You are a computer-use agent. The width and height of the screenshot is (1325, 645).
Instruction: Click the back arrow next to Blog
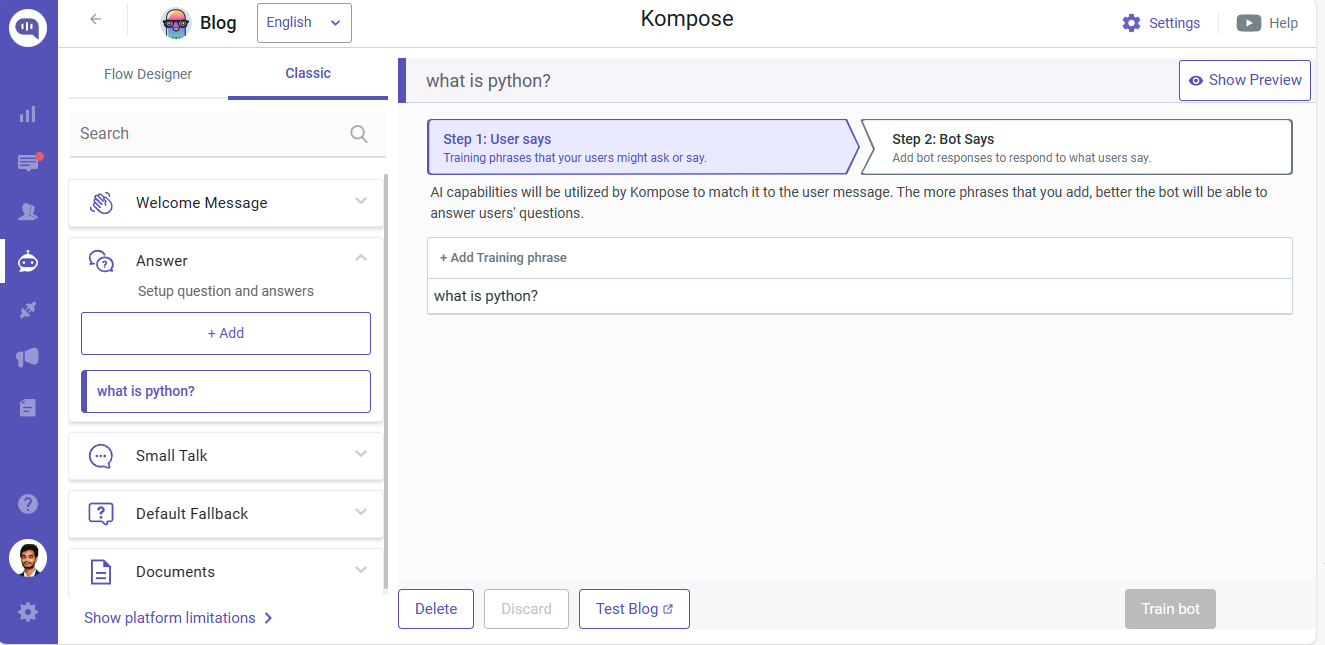click(96, 19)
